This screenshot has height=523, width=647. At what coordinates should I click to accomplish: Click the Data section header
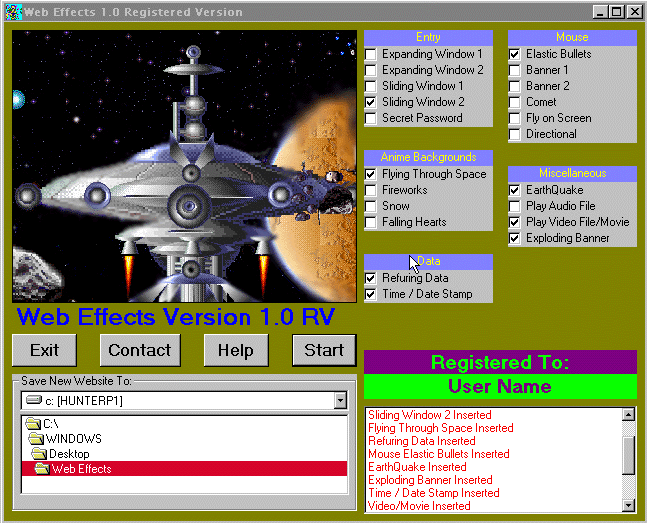coord(428,262)
